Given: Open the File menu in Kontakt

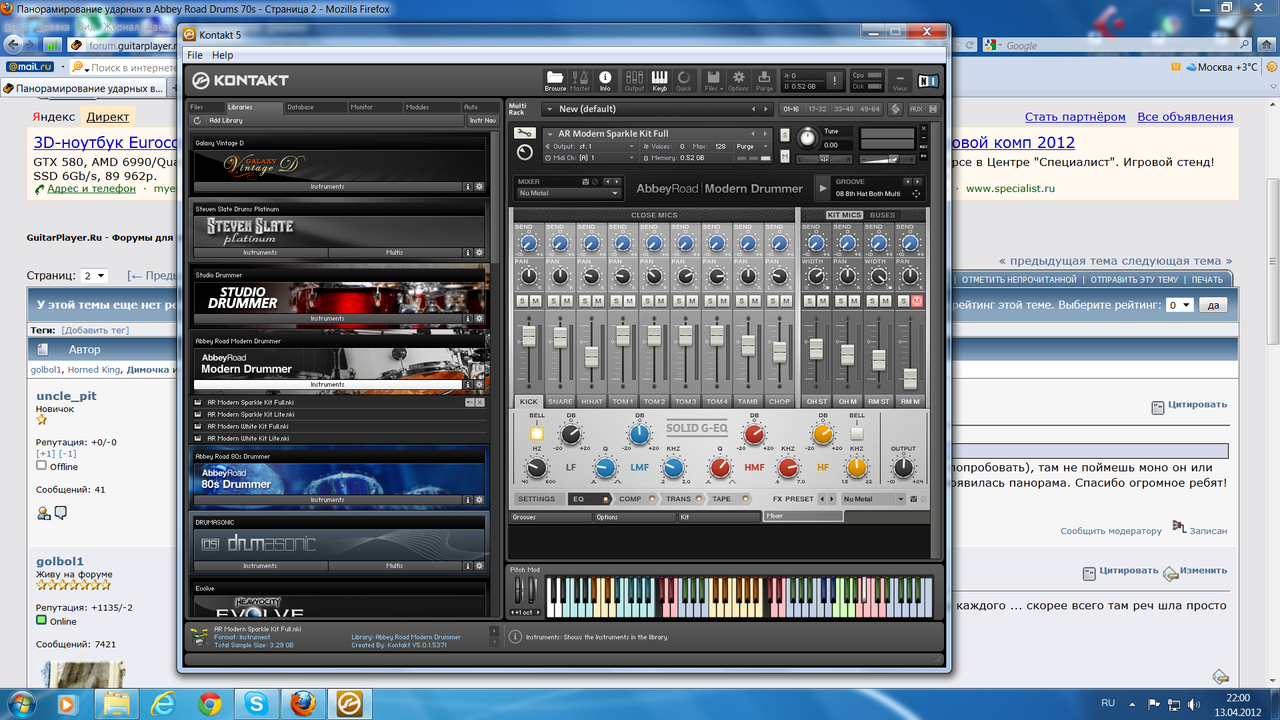Looking at the screenshot, I should 195,55.
